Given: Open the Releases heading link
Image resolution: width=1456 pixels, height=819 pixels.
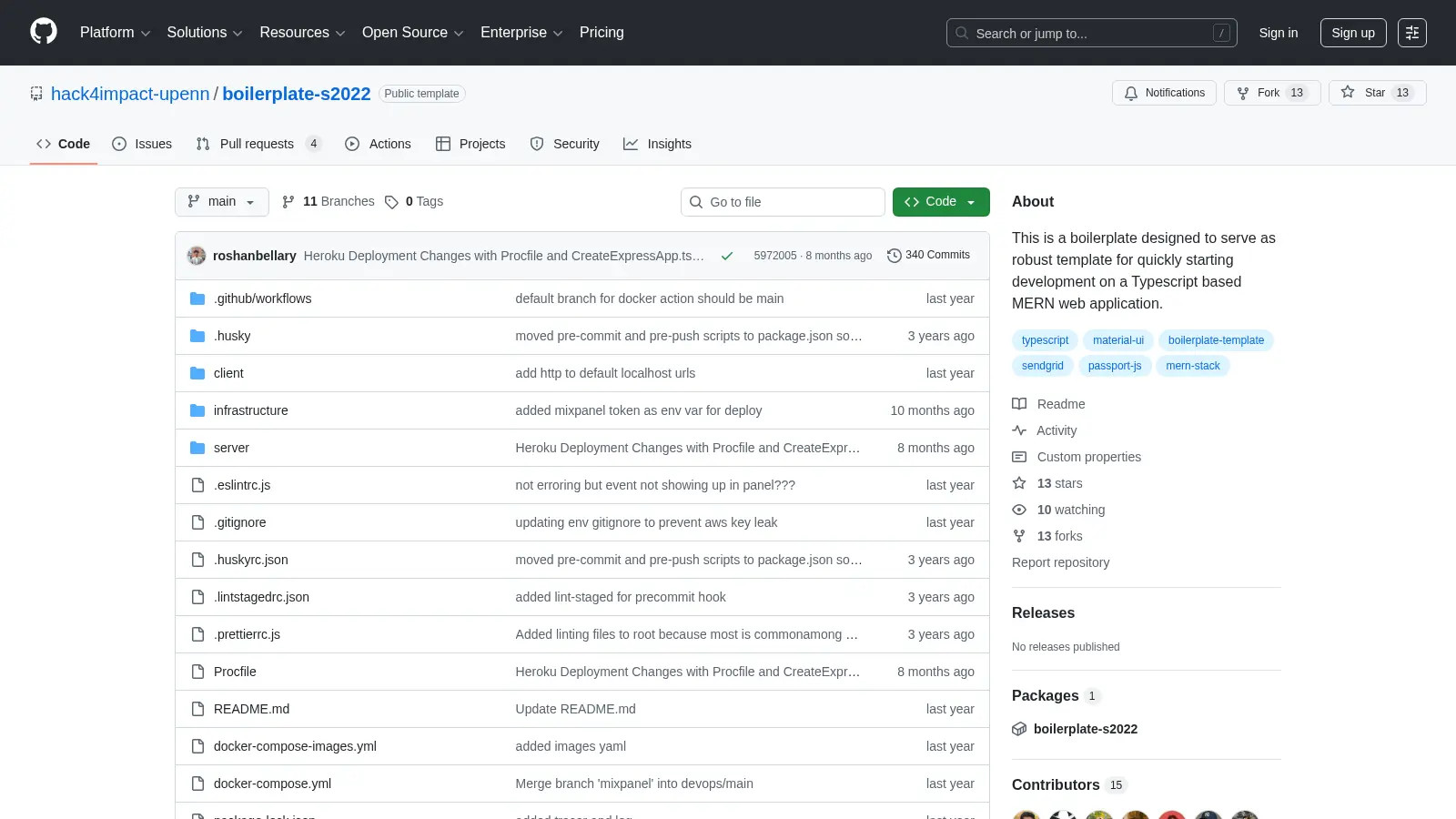Looking at the screenshot, I should pyautogui.click(x=1043, y=613).
